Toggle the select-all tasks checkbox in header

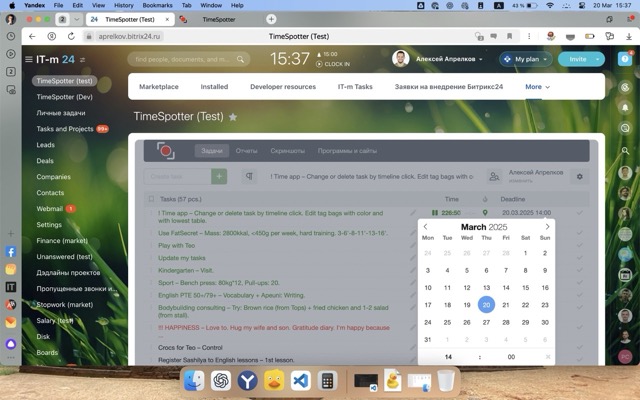coord(150,199)
